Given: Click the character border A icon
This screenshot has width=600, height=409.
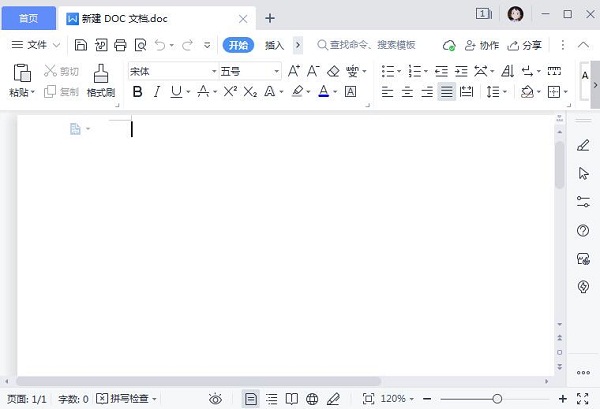Looking at the screenshot, I should click(x=351, y=91).
